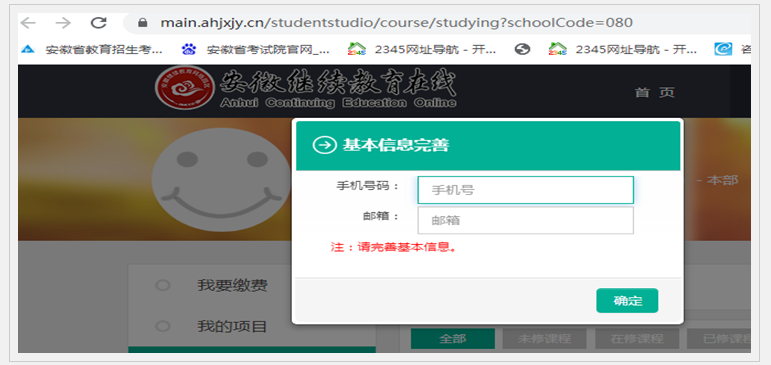Click the browser forward arrow
This screenshot has width=771, height=365.
tap(63, 23)
